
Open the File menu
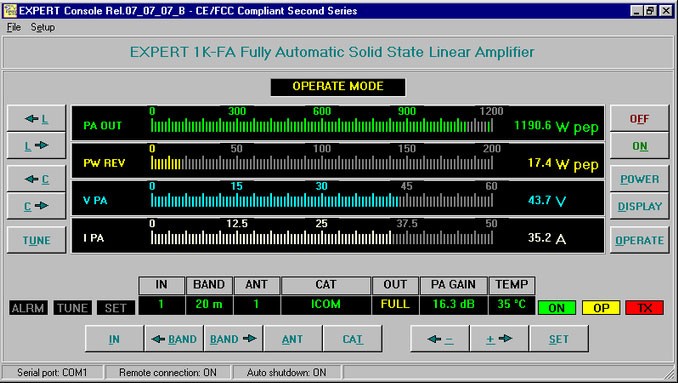13,27
